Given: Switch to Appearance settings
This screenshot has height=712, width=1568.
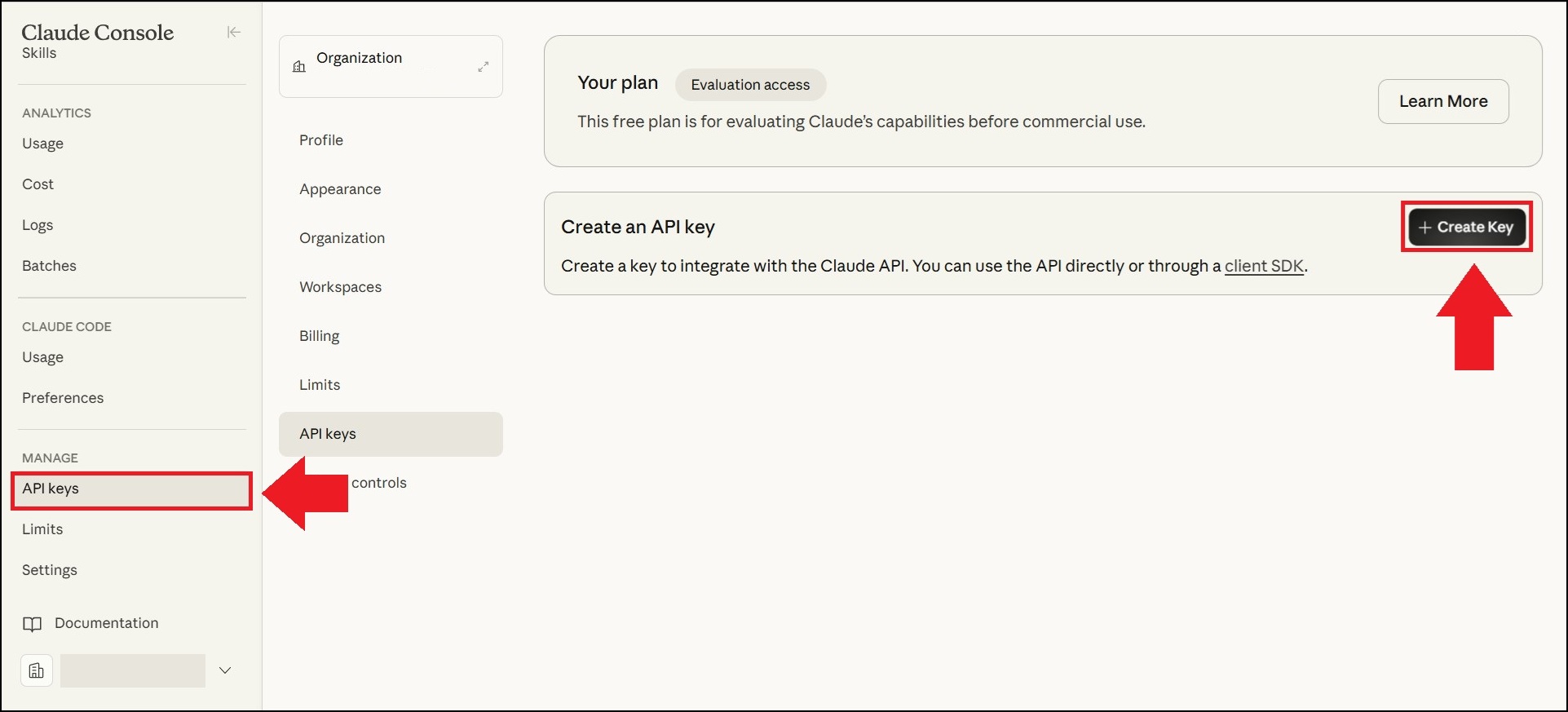Looking at the screenshot, I should pyautogui.click(x=340, y=189).
